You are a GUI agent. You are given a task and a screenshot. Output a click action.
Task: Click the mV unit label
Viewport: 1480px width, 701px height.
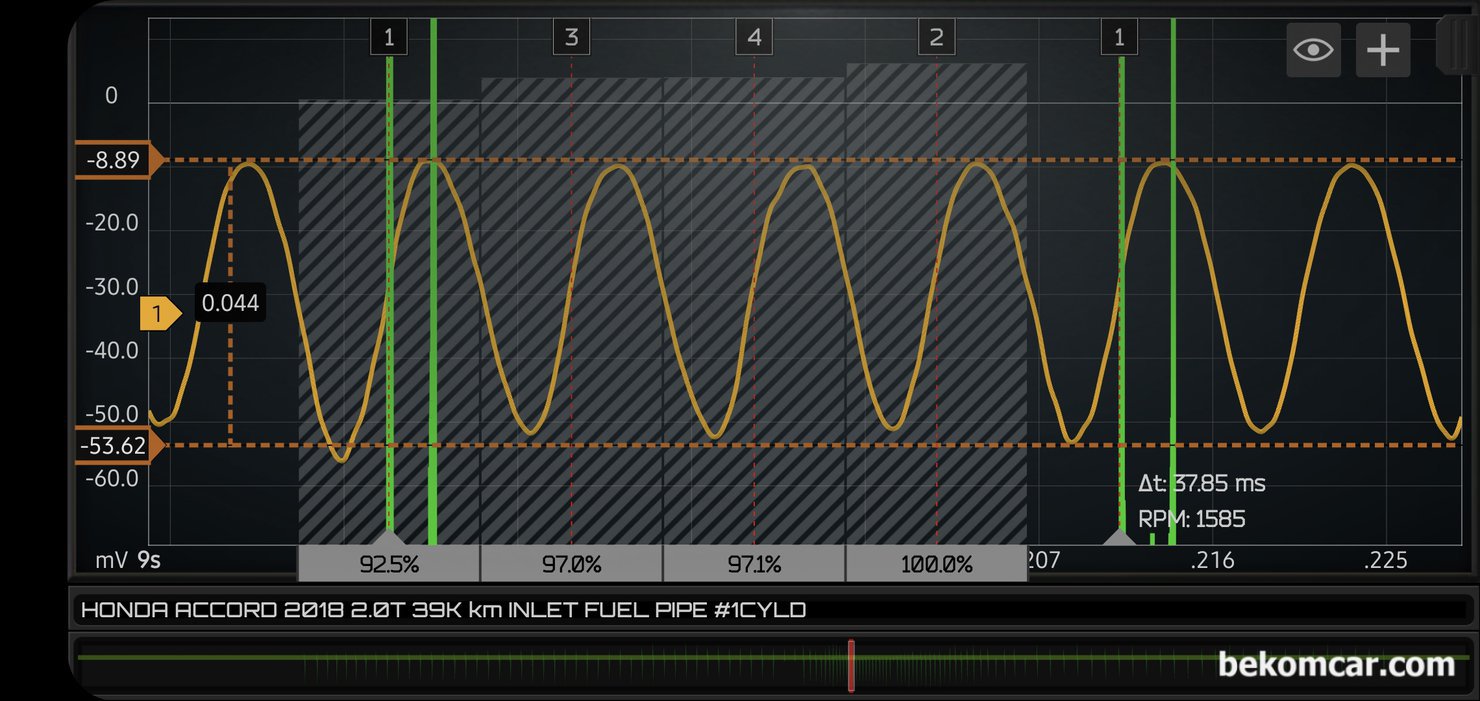tap(110, 561)
